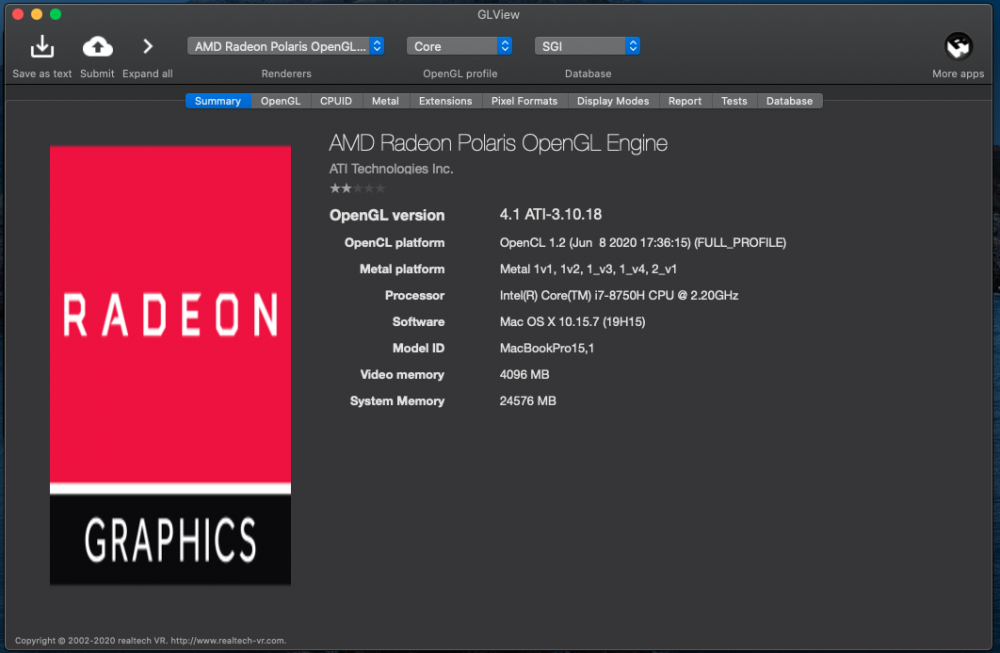1000x653 pixels.
Task: Open the OpenGL profile dropdown set to Core
Action: pos(459,46)
